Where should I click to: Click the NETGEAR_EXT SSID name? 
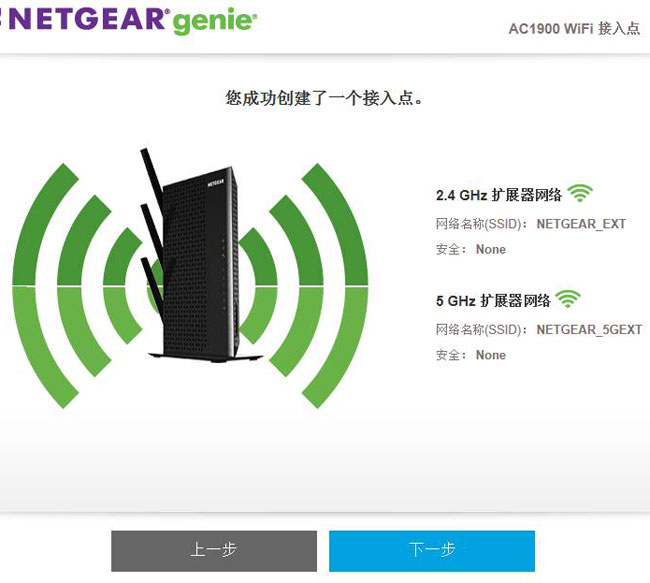(581, 224)
